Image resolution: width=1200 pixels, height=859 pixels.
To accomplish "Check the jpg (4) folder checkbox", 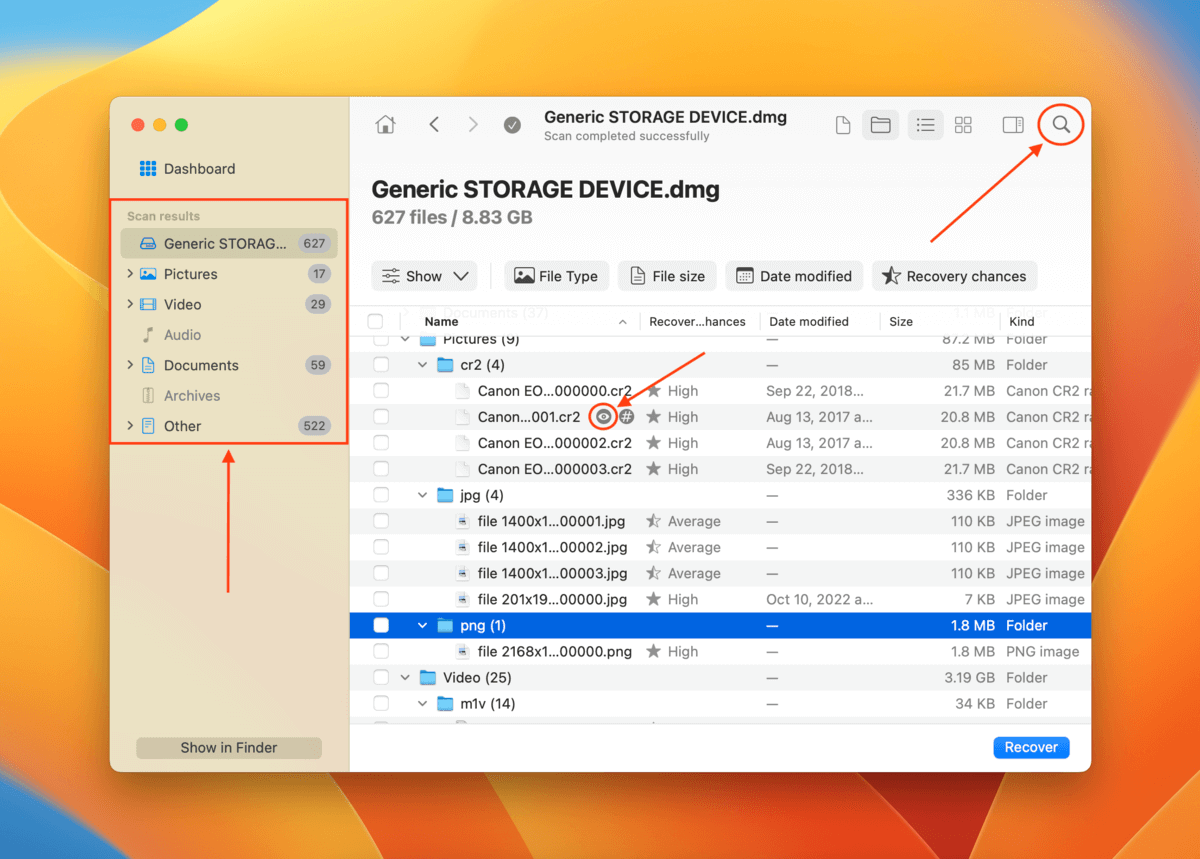I will tap(381, 495).
